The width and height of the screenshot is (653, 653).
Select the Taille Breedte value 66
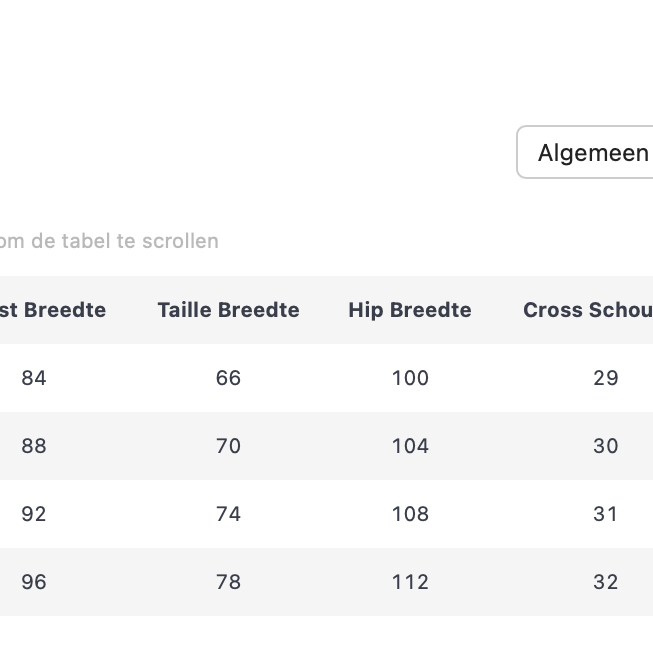coord(228,378)
